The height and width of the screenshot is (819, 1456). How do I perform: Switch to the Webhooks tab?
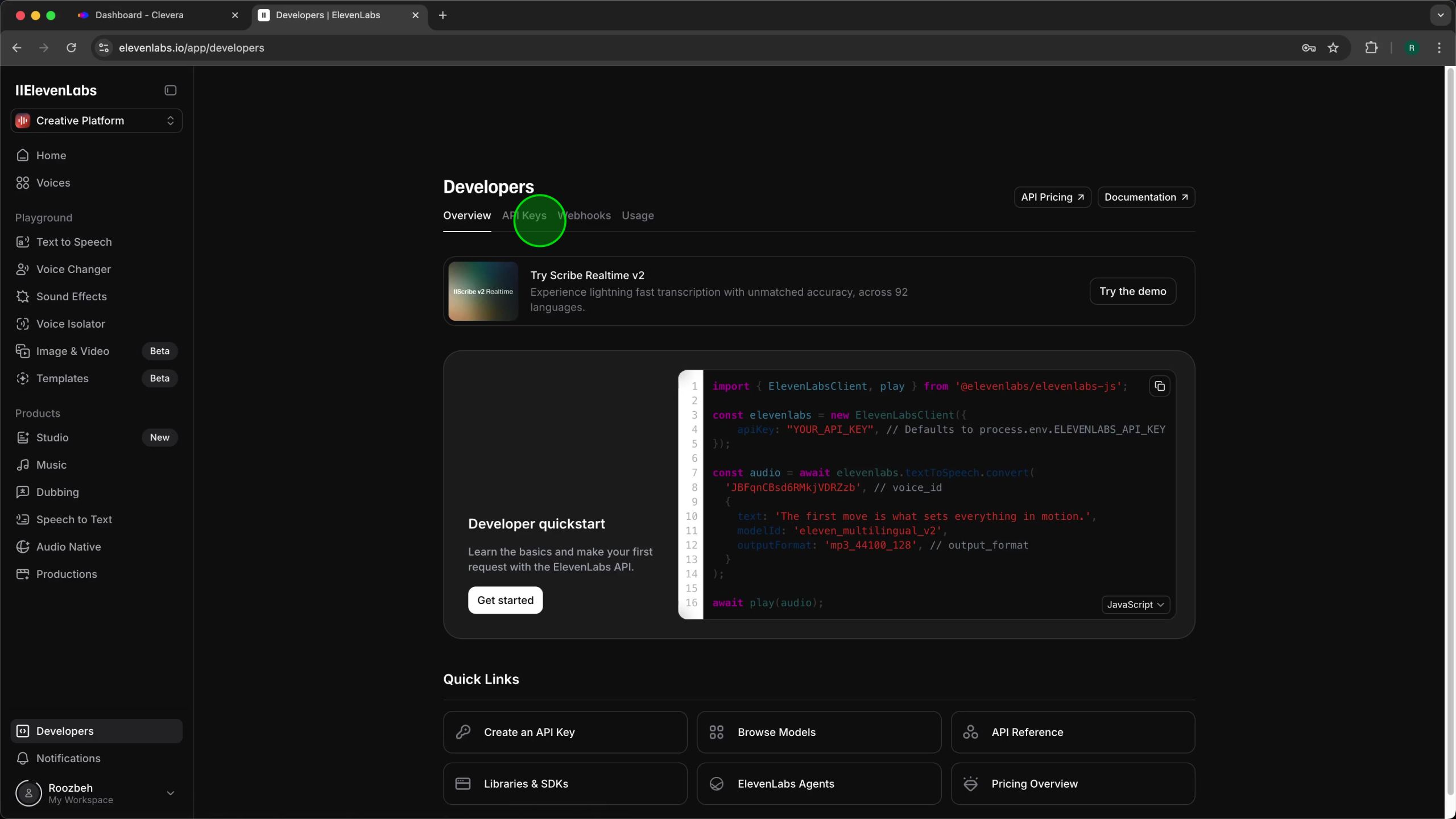coord(586,216)
